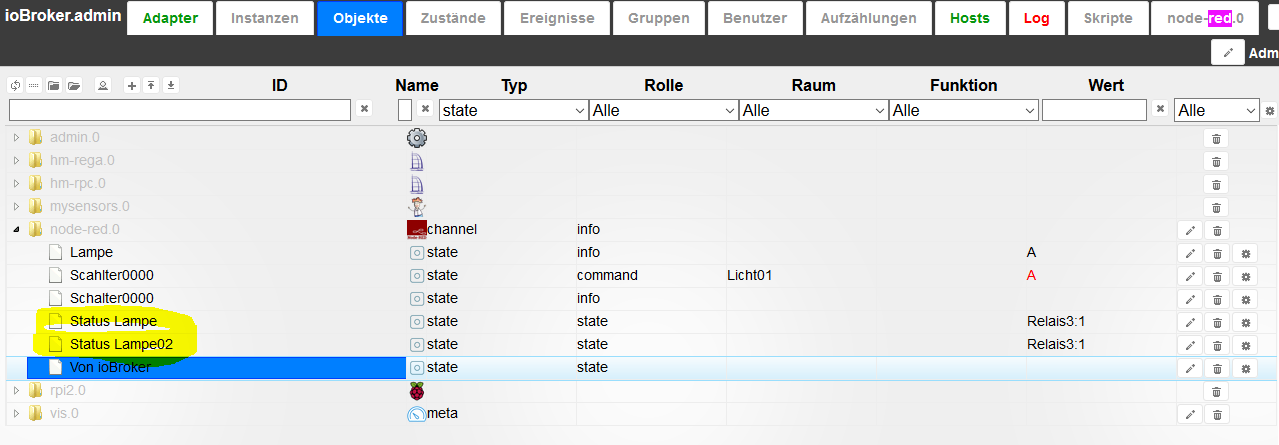Expand the admin.0 tree node

(16, 137)
